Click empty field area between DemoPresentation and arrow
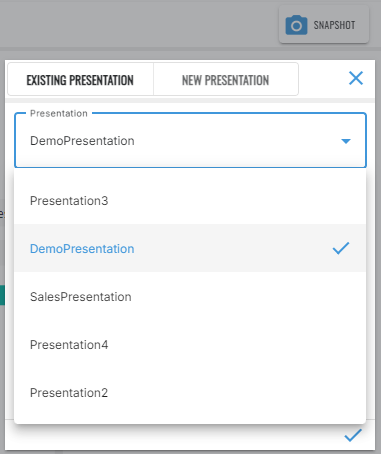Screen dimensions: 381x454 pos(237,141)
